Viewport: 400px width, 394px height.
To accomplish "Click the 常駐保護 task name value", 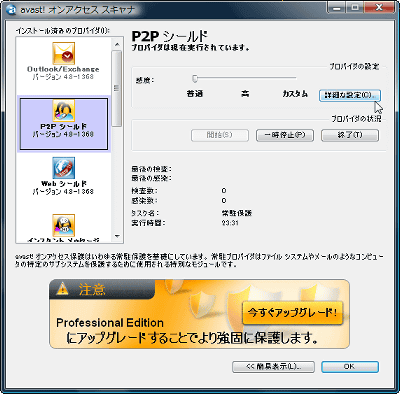I will (x=237, y=213).
